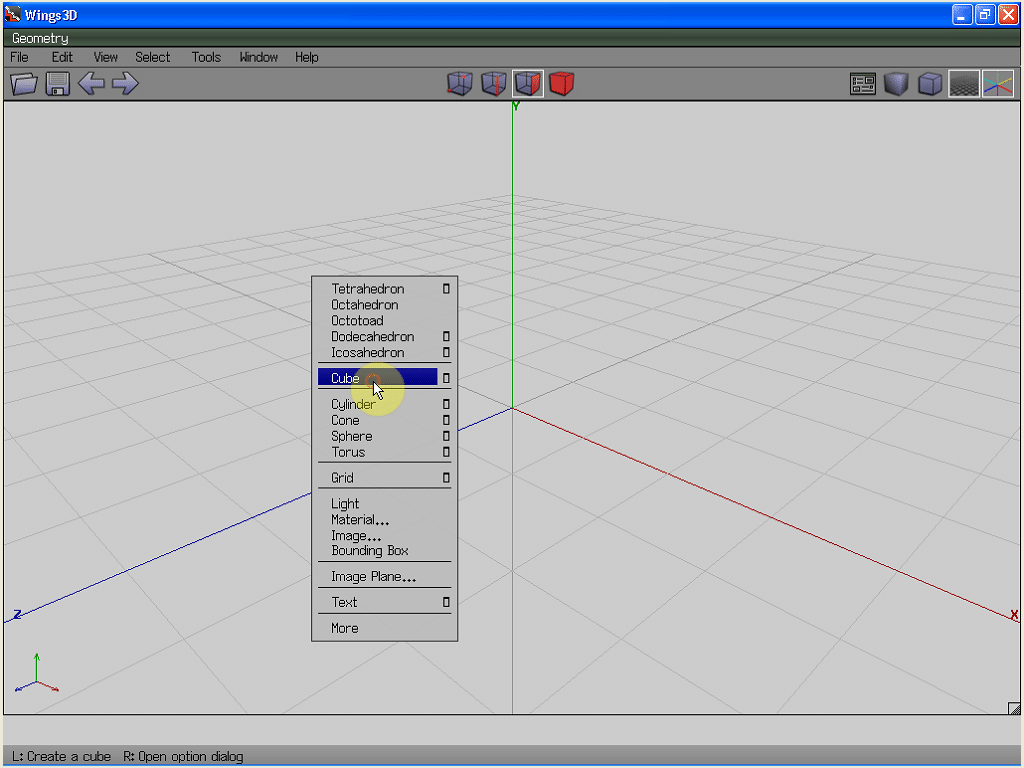Screen dimensions: 1024x768
Task: Switch to face selection mode cube icon
Action: [x=527, y=84]
